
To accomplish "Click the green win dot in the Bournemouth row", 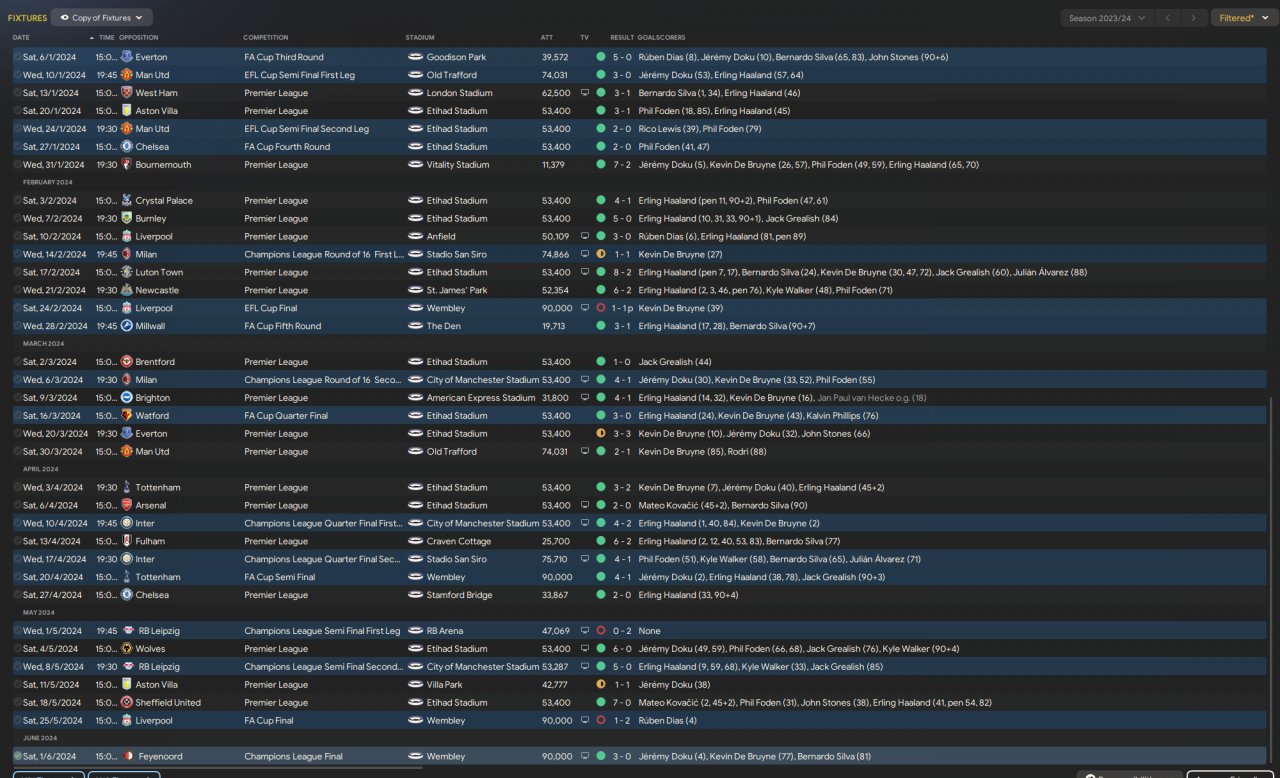I will [601, 165].
